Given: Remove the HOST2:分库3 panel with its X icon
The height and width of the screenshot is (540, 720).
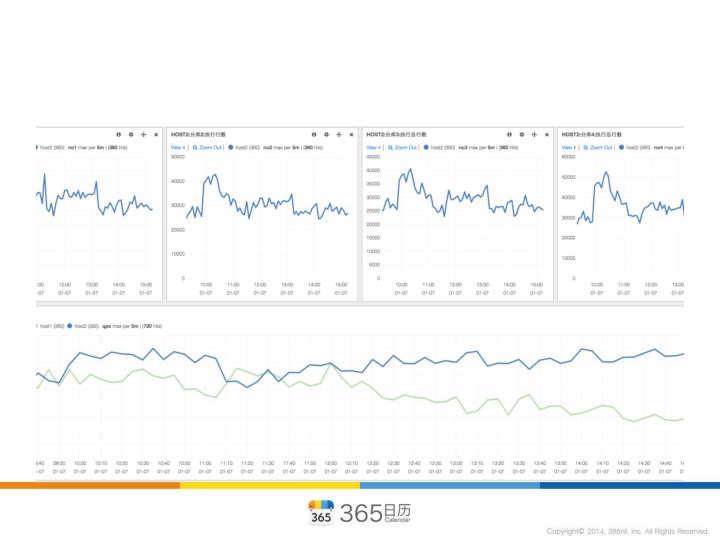Looking at the screenshot, I should (x=547, y=135).
